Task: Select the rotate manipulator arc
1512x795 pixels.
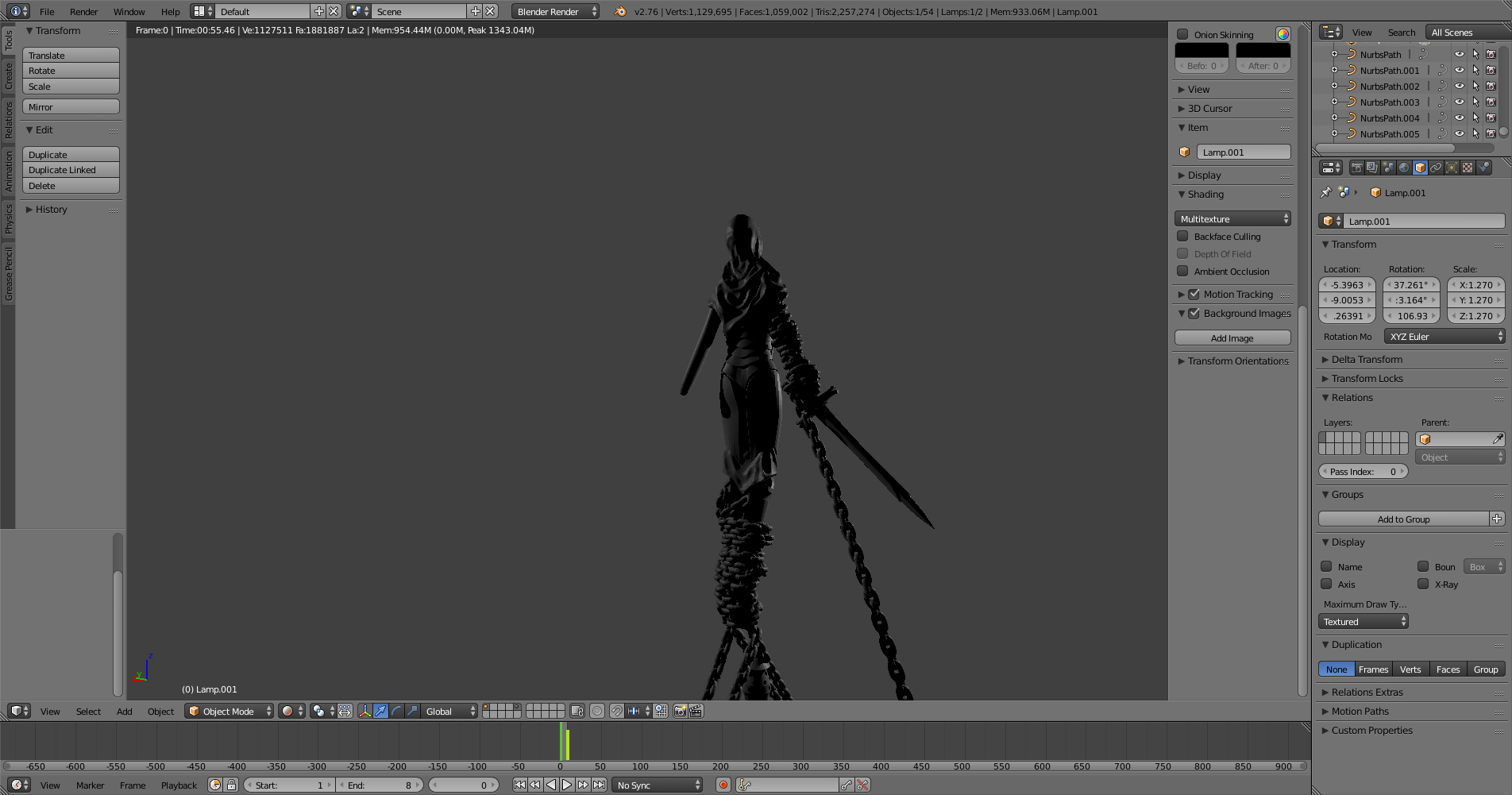Action: (x=397, y=711)
